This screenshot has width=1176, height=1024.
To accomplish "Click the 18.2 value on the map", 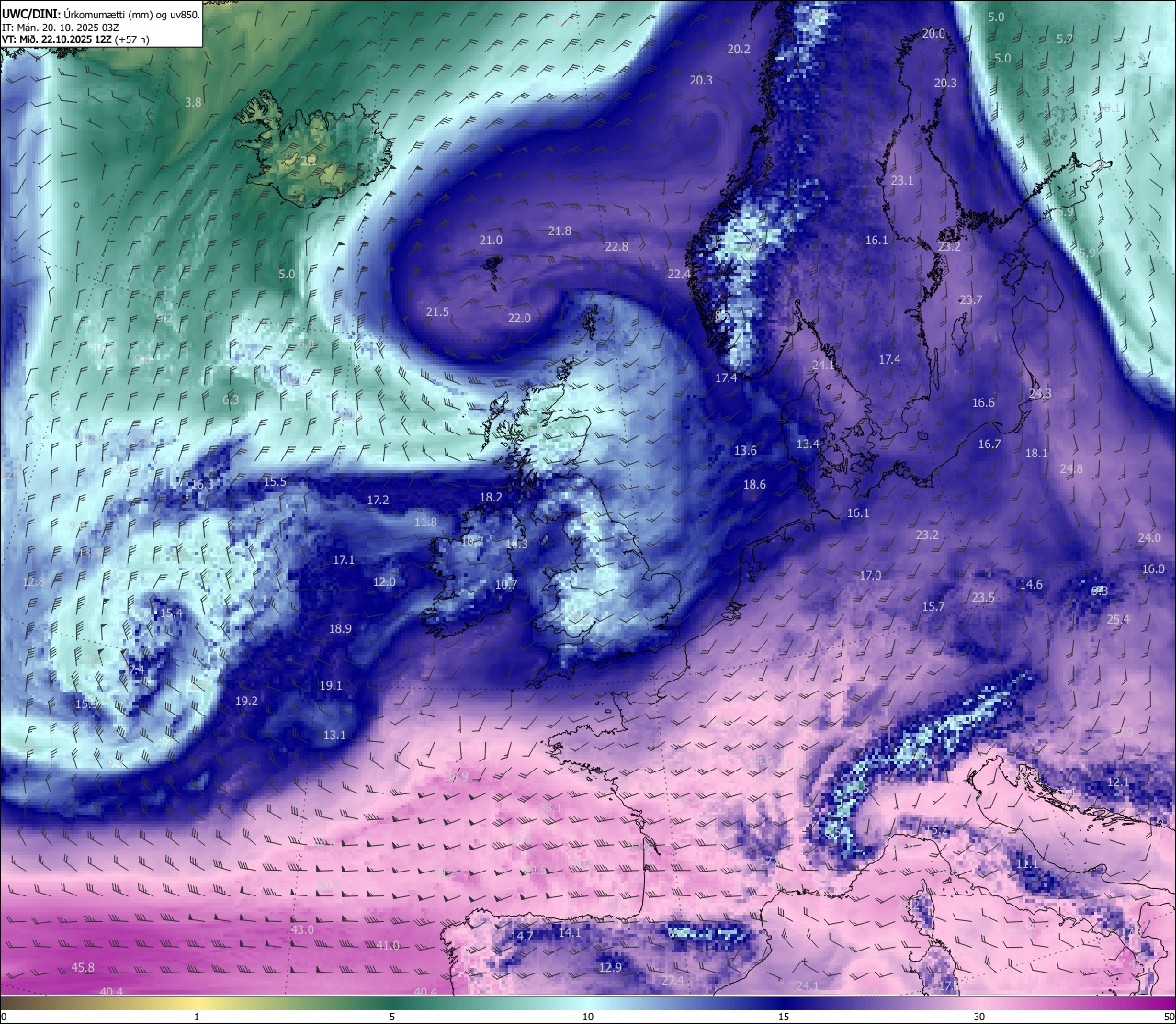I will (491, 498).
